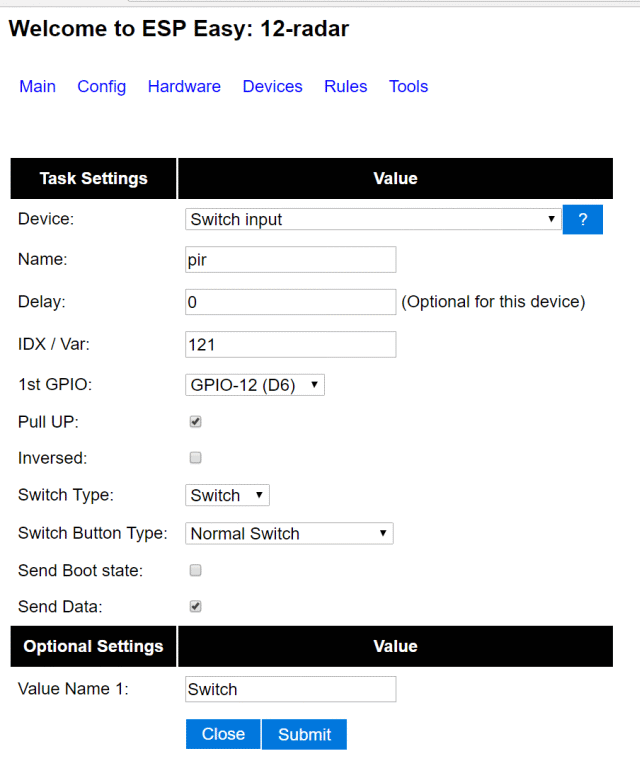640x773 pixels.
Task: Click the 'Inversed:' label
Action: click(x=52, y=458)
